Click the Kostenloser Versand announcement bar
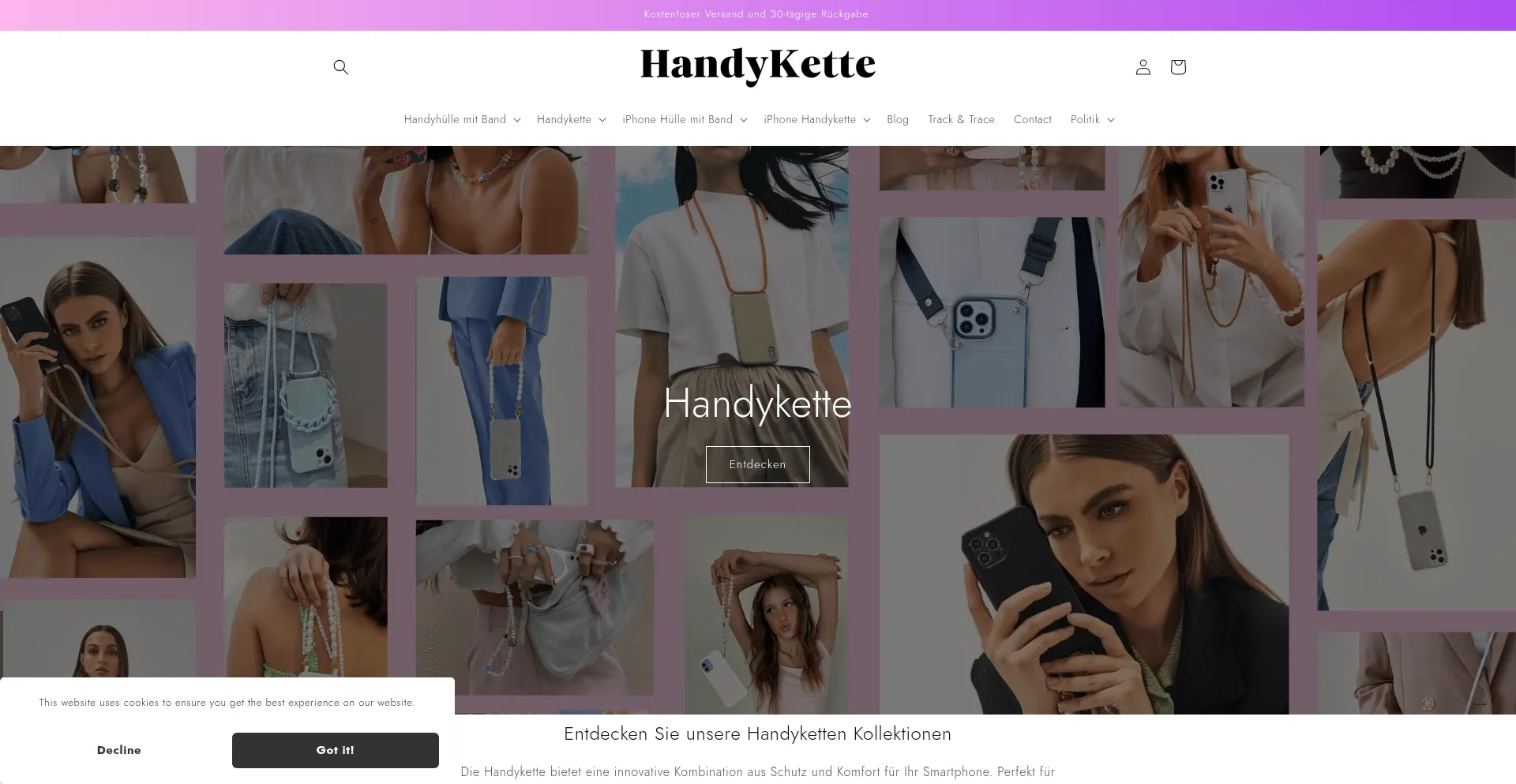 pos(758,15)
